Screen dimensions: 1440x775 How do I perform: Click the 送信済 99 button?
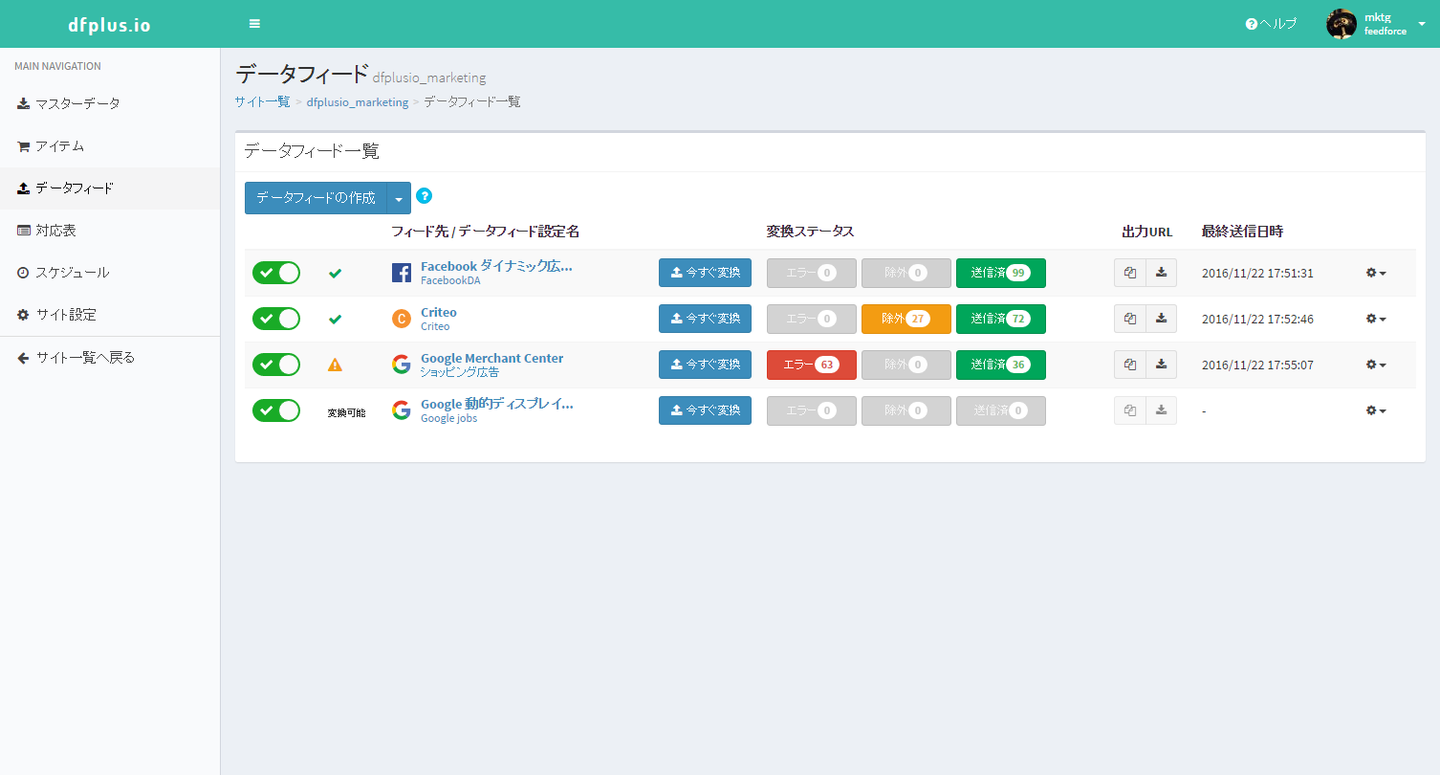coord(1001,273)
